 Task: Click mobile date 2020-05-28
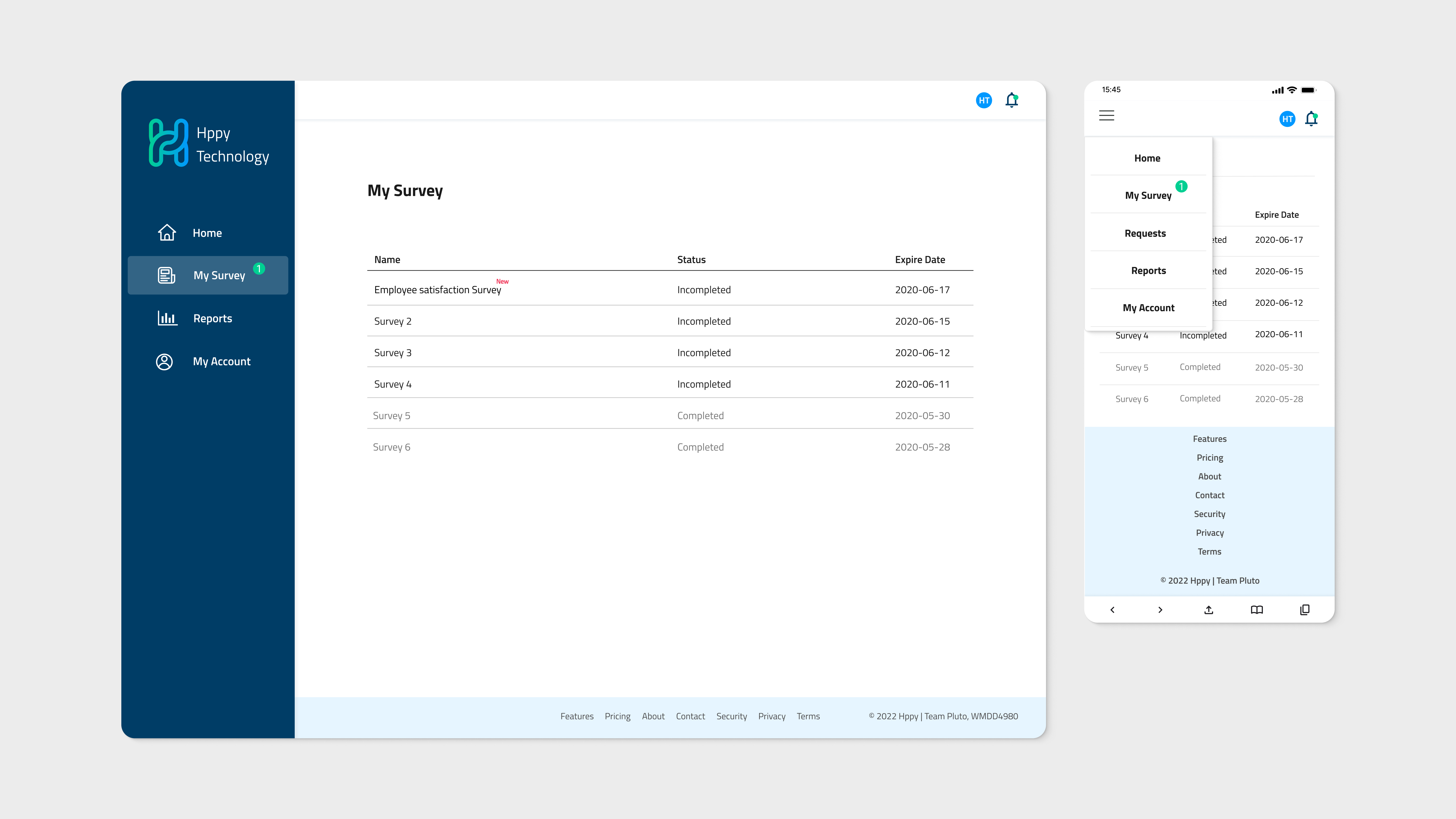click(x=1279, y=399)
